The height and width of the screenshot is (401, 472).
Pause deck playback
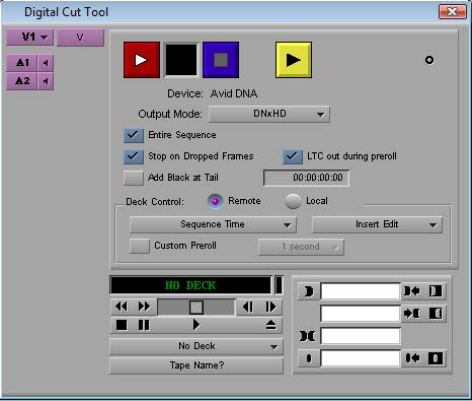pos(144,325)
